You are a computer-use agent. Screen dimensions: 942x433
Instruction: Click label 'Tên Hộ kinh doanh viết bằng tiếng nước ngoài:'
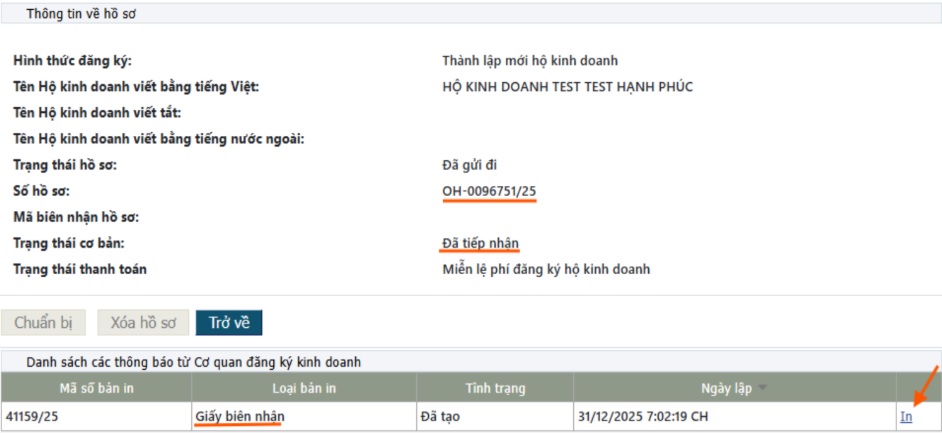pos(159,139)
